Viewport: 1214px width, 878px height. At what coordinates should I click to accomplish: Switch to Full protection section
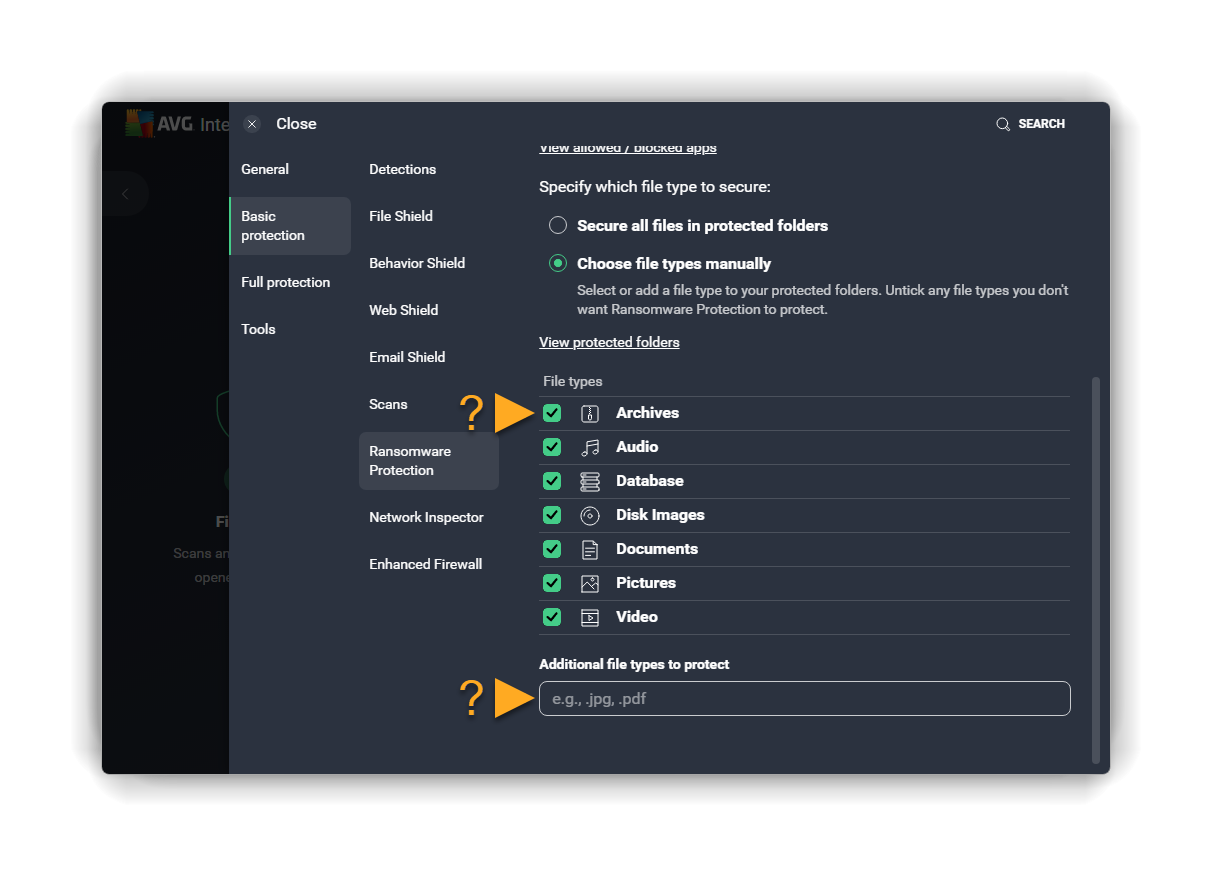(285, 282)
